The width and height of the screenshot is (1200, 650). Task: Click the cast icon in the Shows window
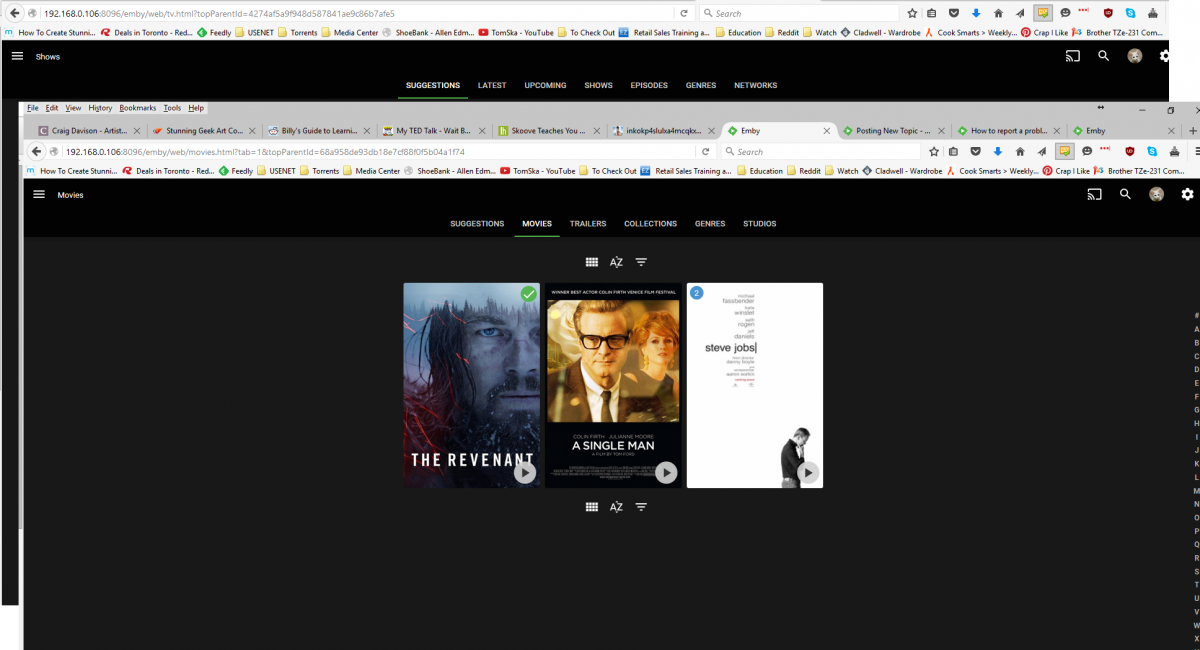(x=1072, y=56)
